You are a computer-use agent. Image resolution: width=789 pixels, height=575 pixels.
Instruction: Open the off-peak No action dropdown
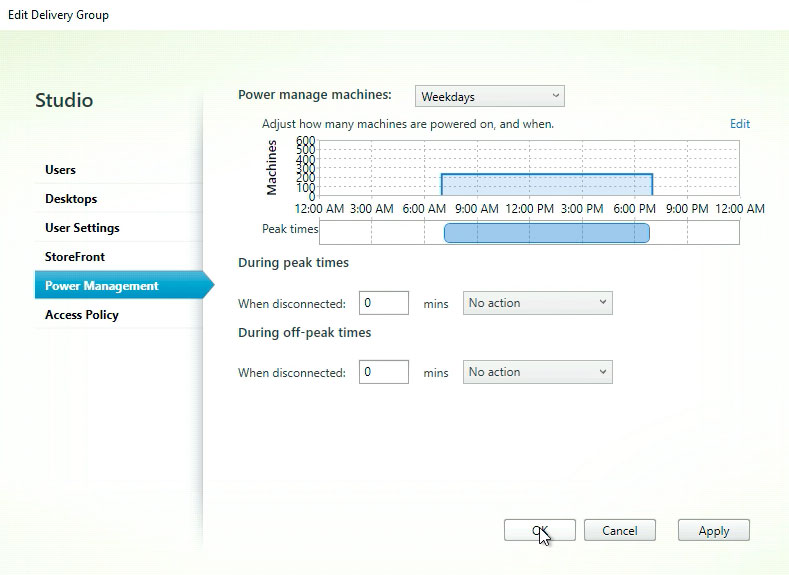pos(537,372)
